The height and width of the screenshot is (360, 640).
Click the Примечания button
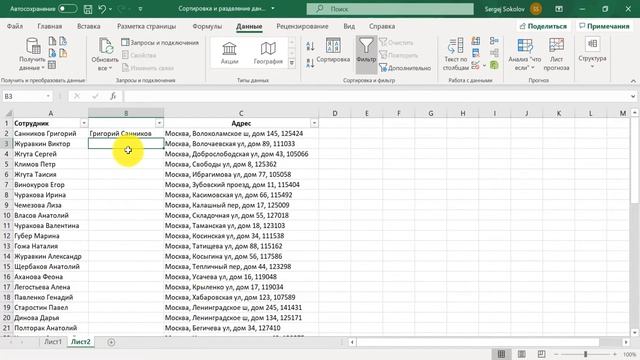click(x=604, y=26)
